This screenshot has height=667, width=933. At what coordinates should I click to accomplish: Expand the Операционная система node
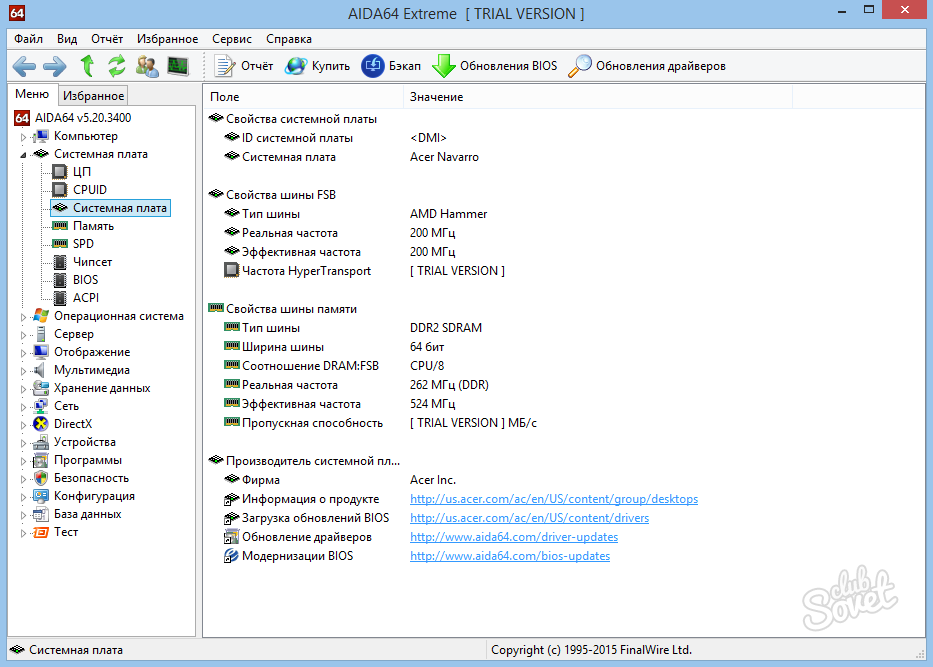pos(24,316)
